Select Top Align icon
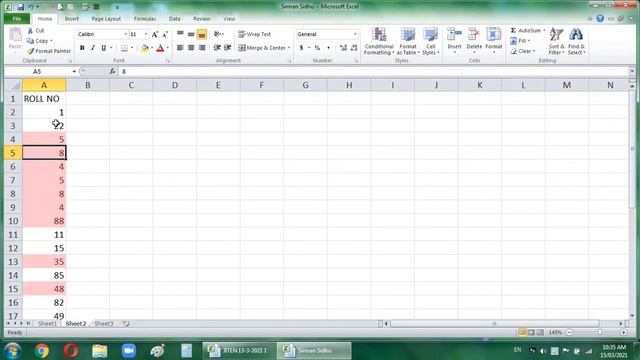This screenshot has width=640, height=360. click(x=180, y=34)
